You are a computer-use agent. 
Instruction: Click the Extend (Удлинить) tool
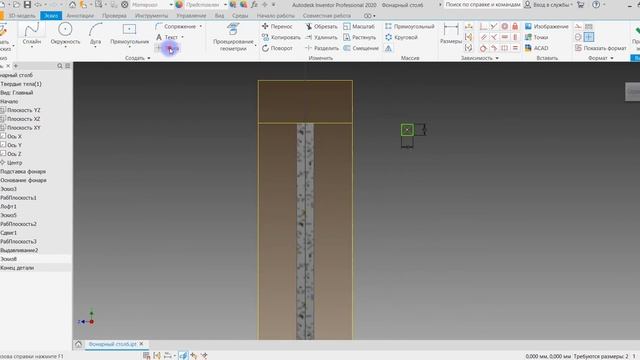pyautogui.click(x=321, y=37)
